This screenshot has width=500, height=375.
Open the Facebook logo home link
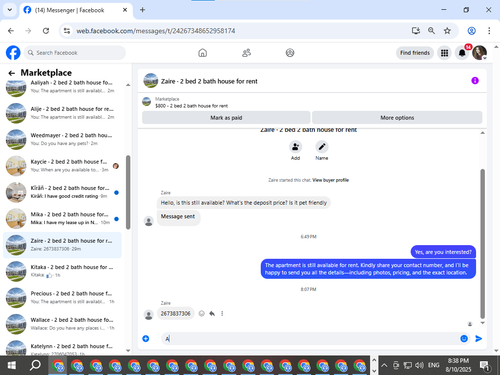(x=13, y=53)
